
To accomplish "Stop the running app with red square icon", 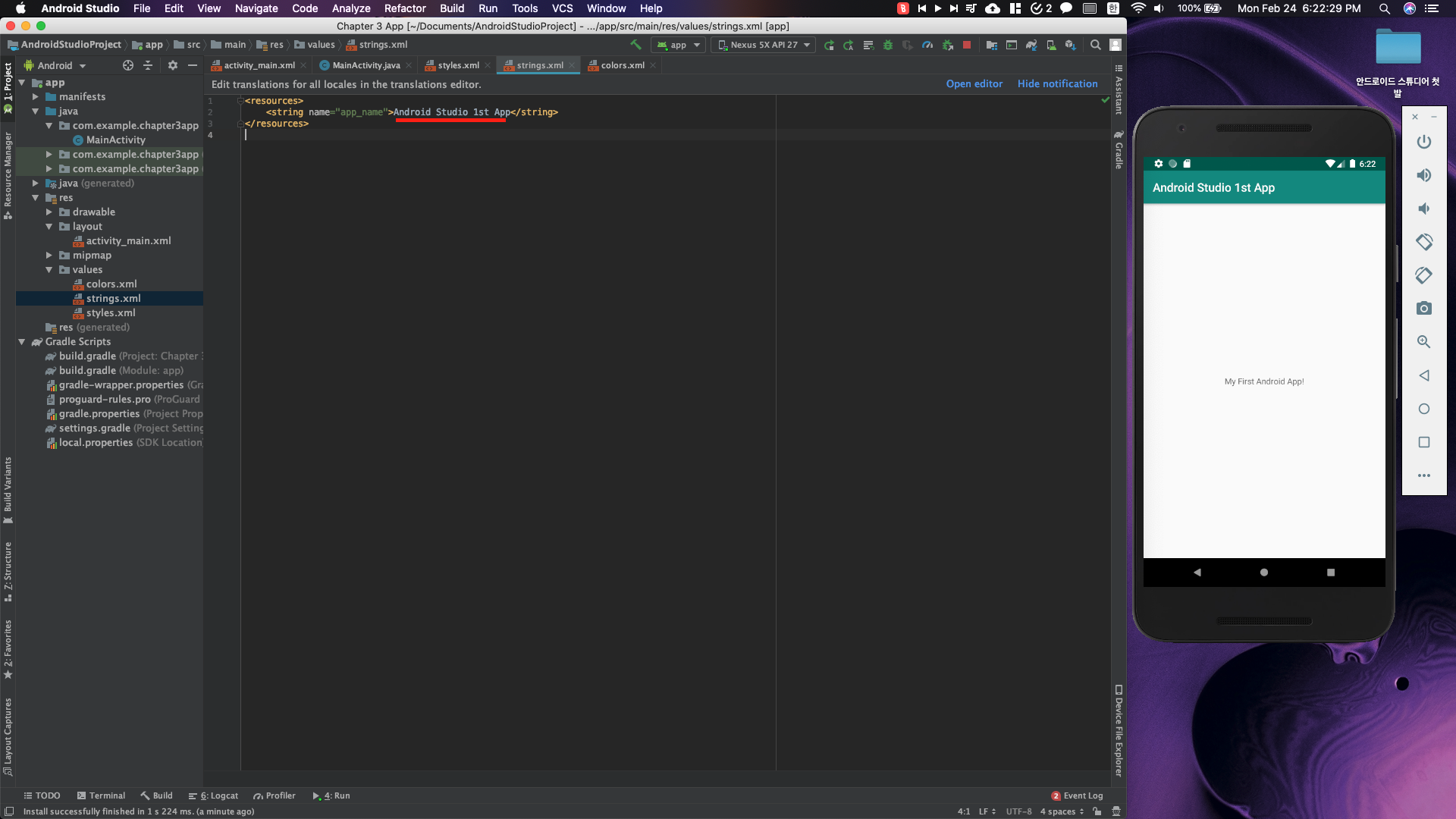I will (x=968, y=45).
